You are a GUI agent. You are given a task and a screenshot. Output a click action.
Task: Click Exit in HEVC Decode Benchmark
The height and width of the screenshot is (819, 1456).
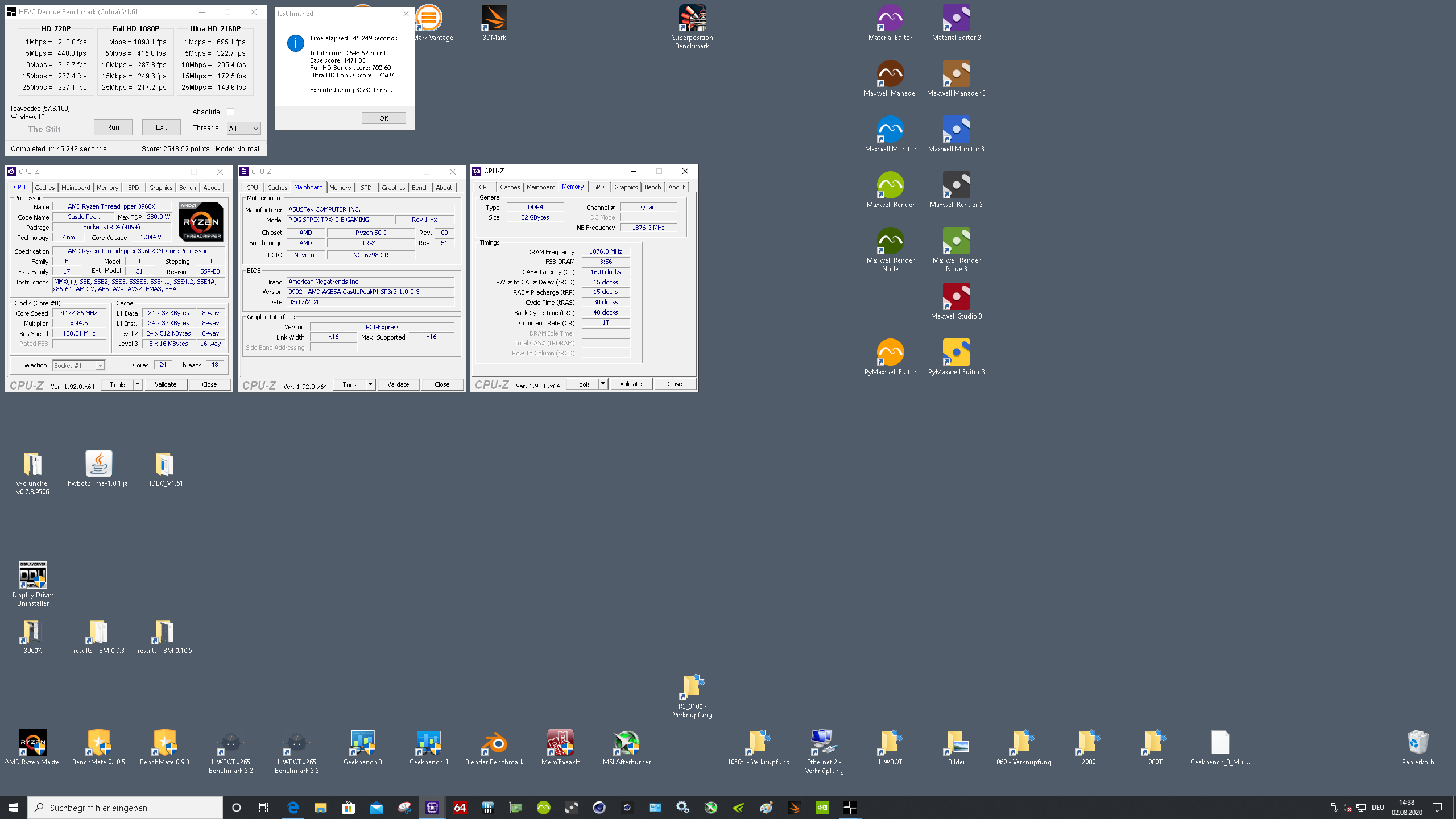(x=162, y=127)
